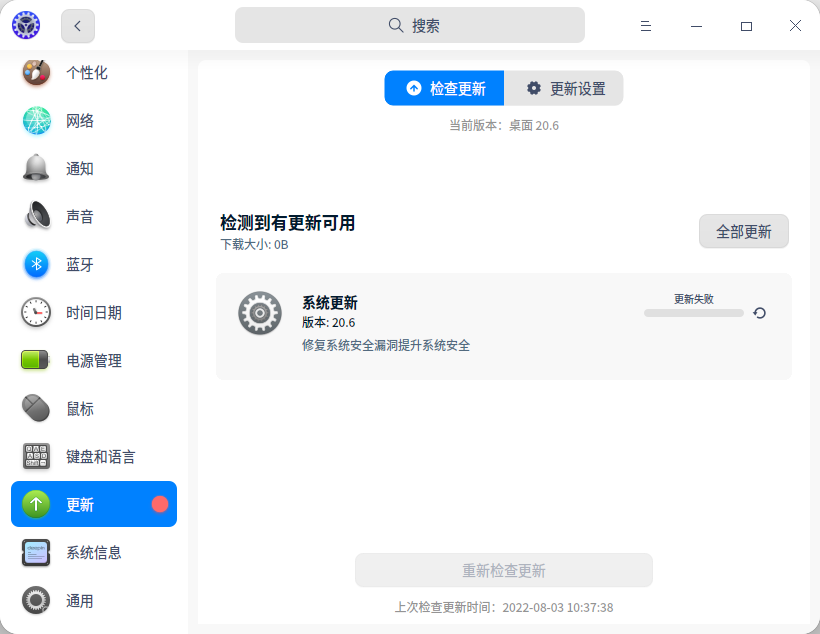Open 通用 general settings
This screenshot has width=820, height=634.
point(36,600)
